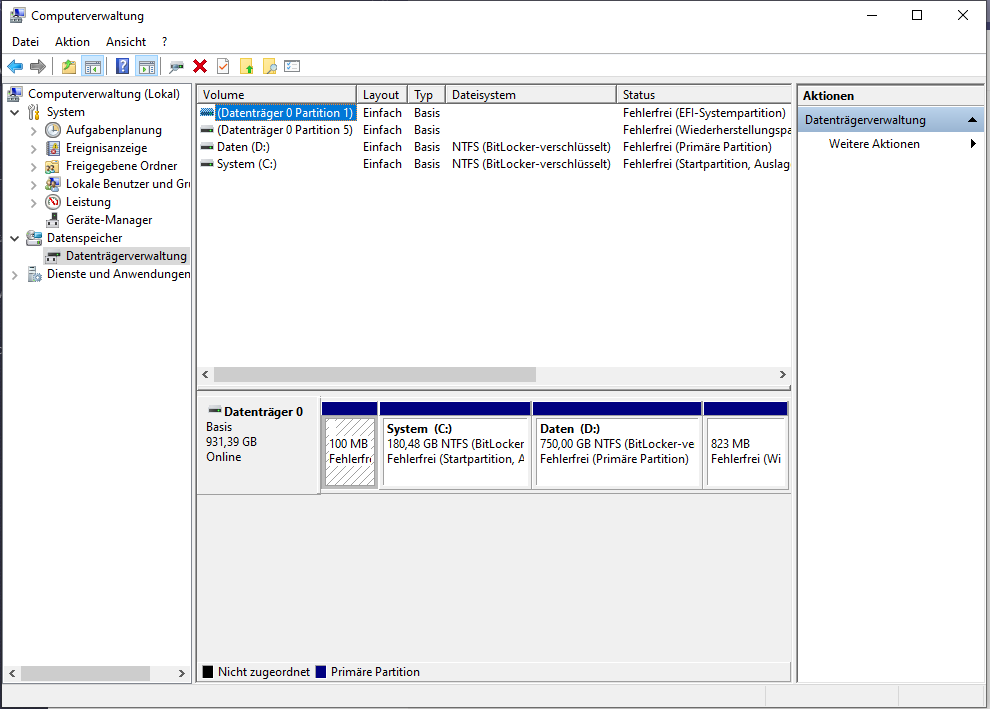
Task: Select Dienste und Anwendungen node
Action: [118, 274]
